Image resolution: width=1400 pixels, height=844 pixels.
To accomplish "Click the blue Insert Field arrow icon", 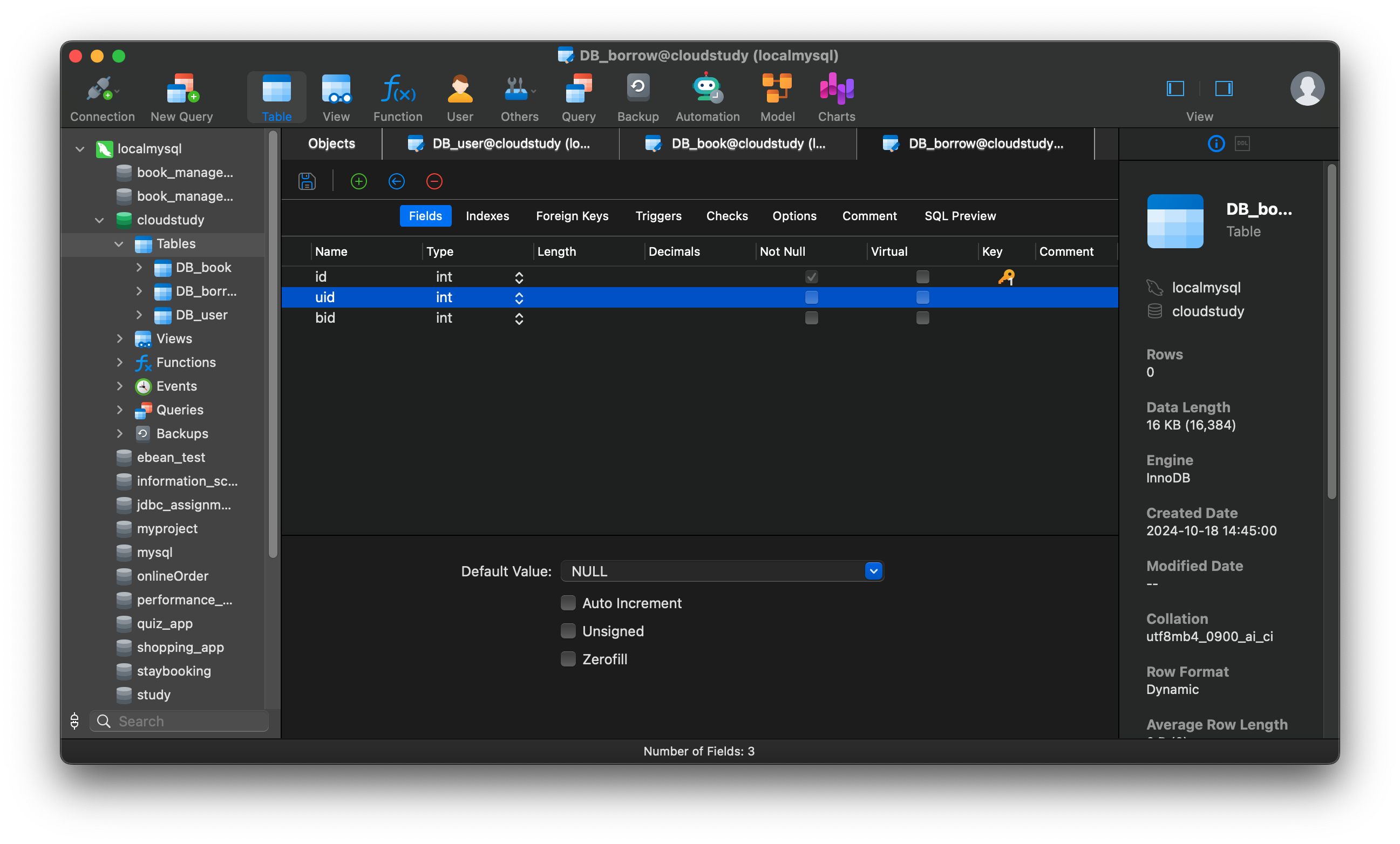I will coord(397,182).
